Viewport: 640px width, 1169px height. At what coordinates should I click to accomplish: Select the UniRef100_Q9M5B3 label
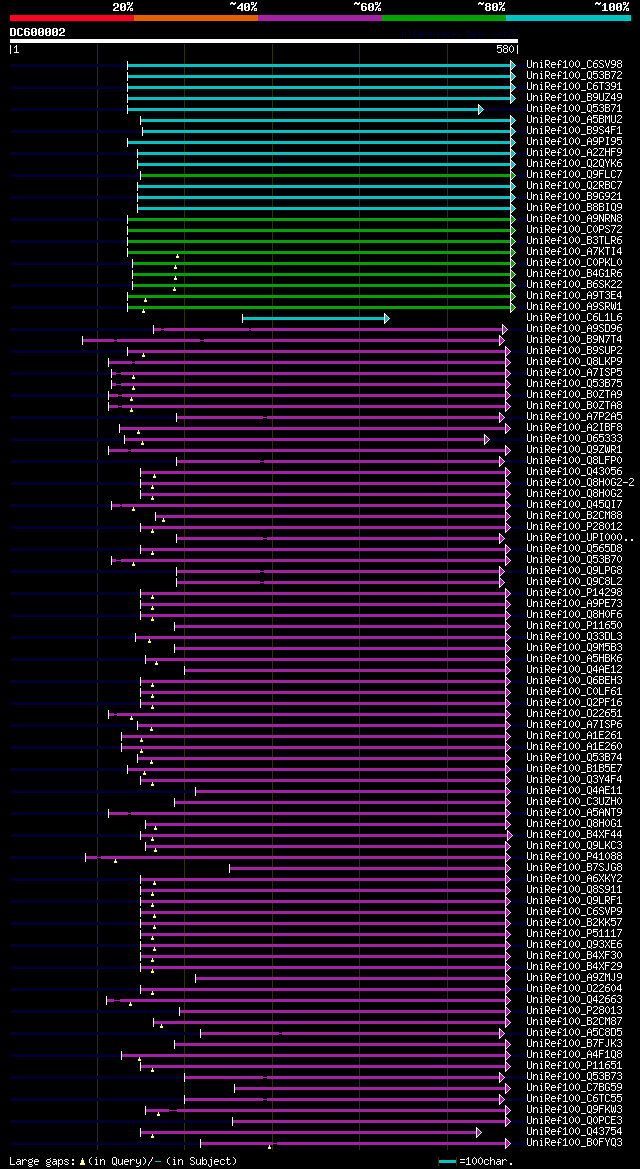(574, 647)
